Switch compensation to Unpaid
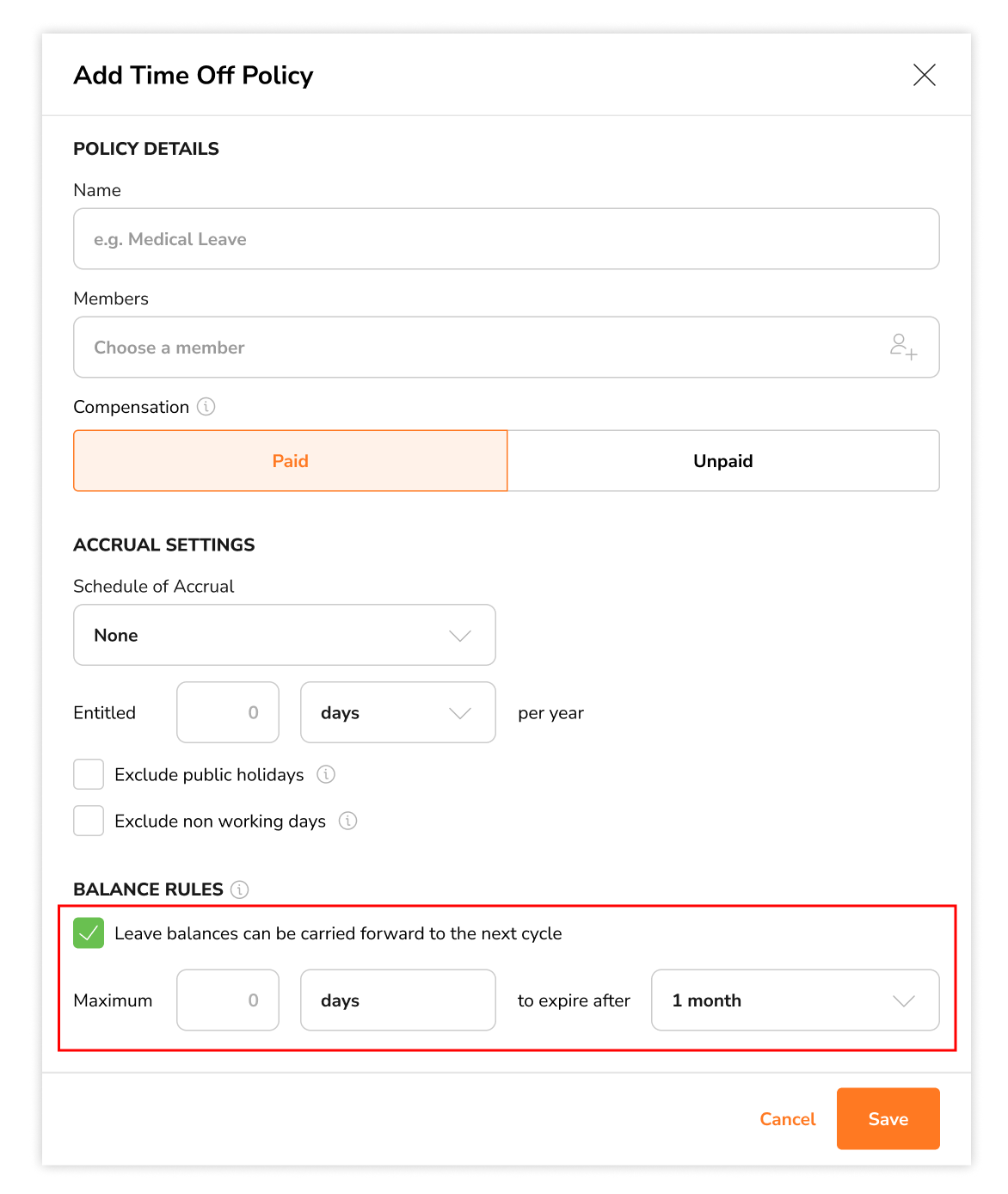This screenshot has height=1194, width=1008. click(722, 460)
